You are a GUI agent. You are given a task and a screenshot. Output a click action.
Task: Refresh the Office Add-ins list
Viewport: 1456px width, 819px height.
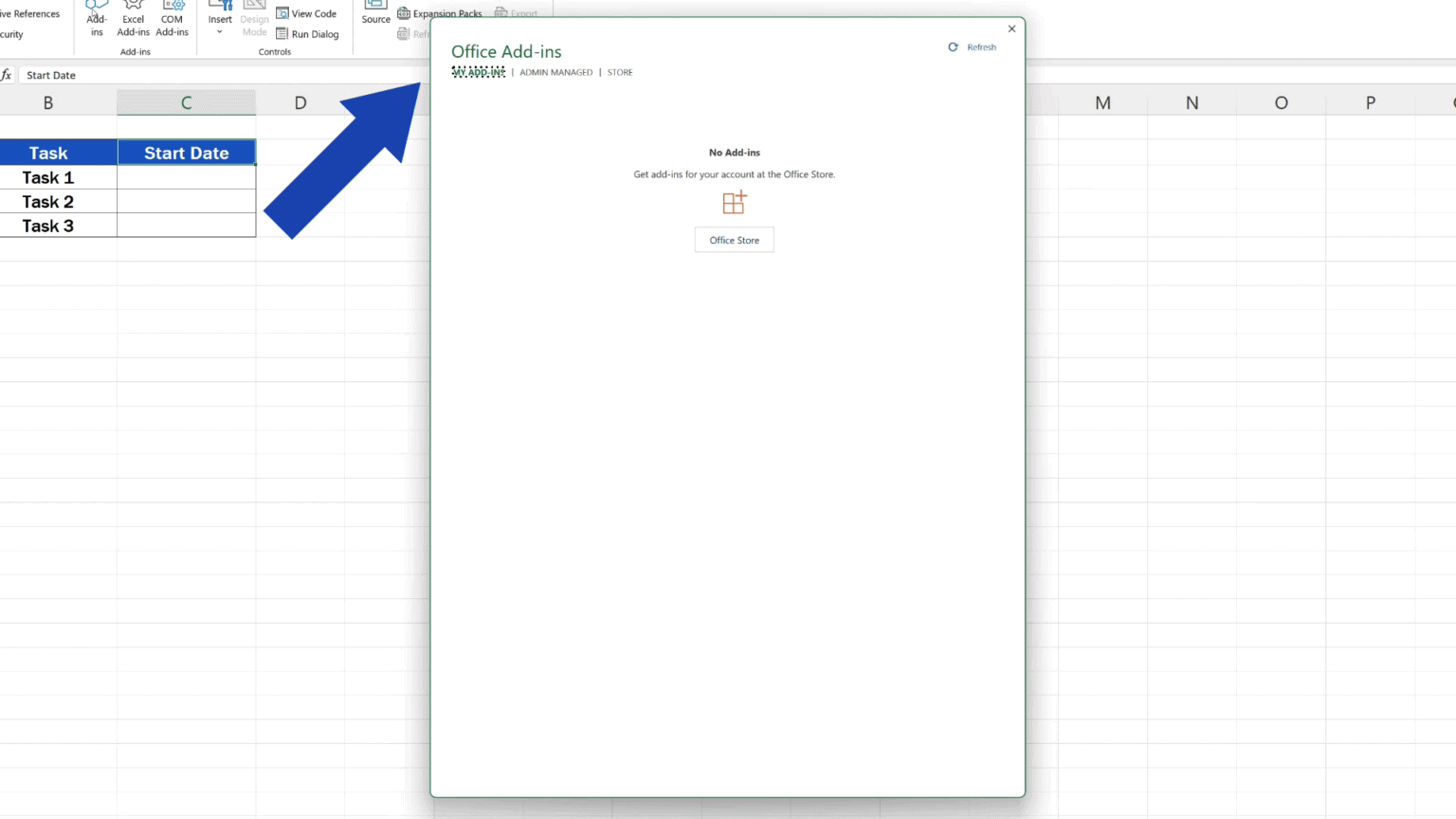pos(973,46)
